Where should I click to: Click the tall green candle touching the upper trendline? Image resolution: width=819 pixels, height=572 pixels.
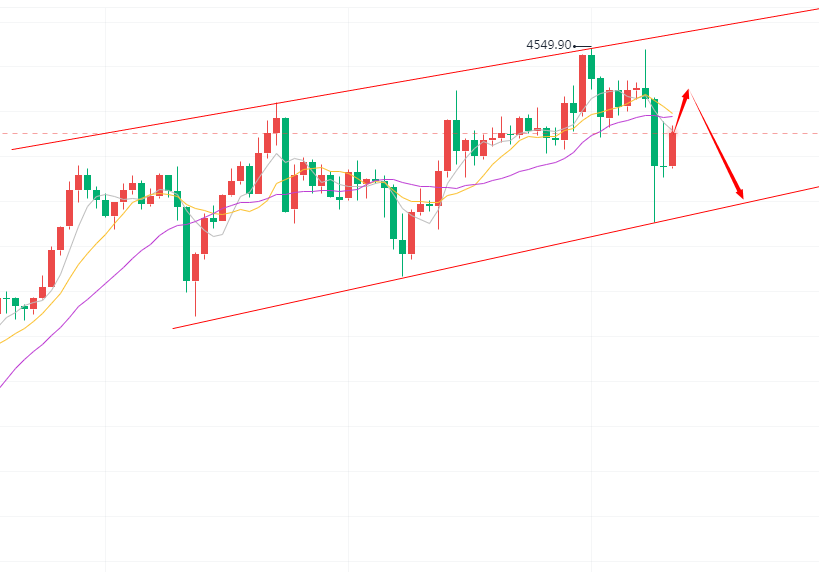285,163
